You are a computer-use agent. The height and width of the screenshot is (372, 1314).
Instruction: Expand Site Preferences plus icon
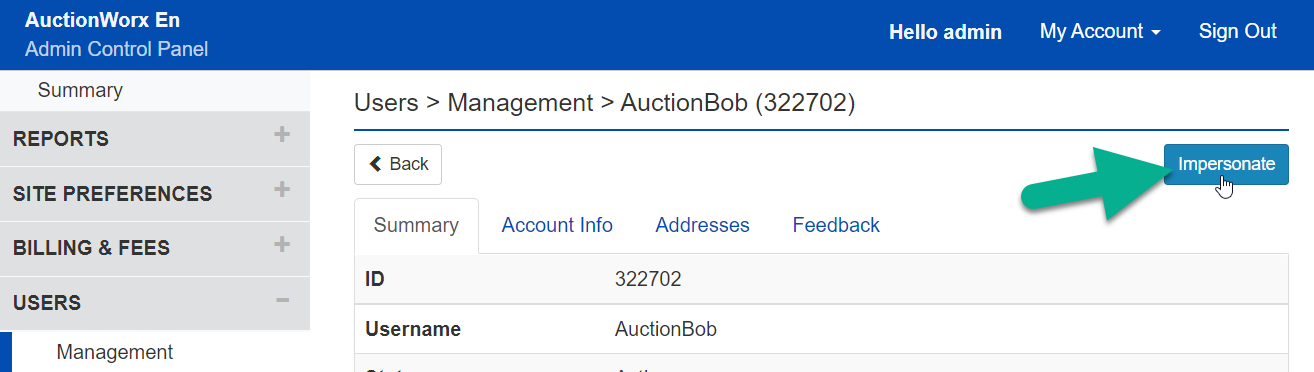coord(282,190)
